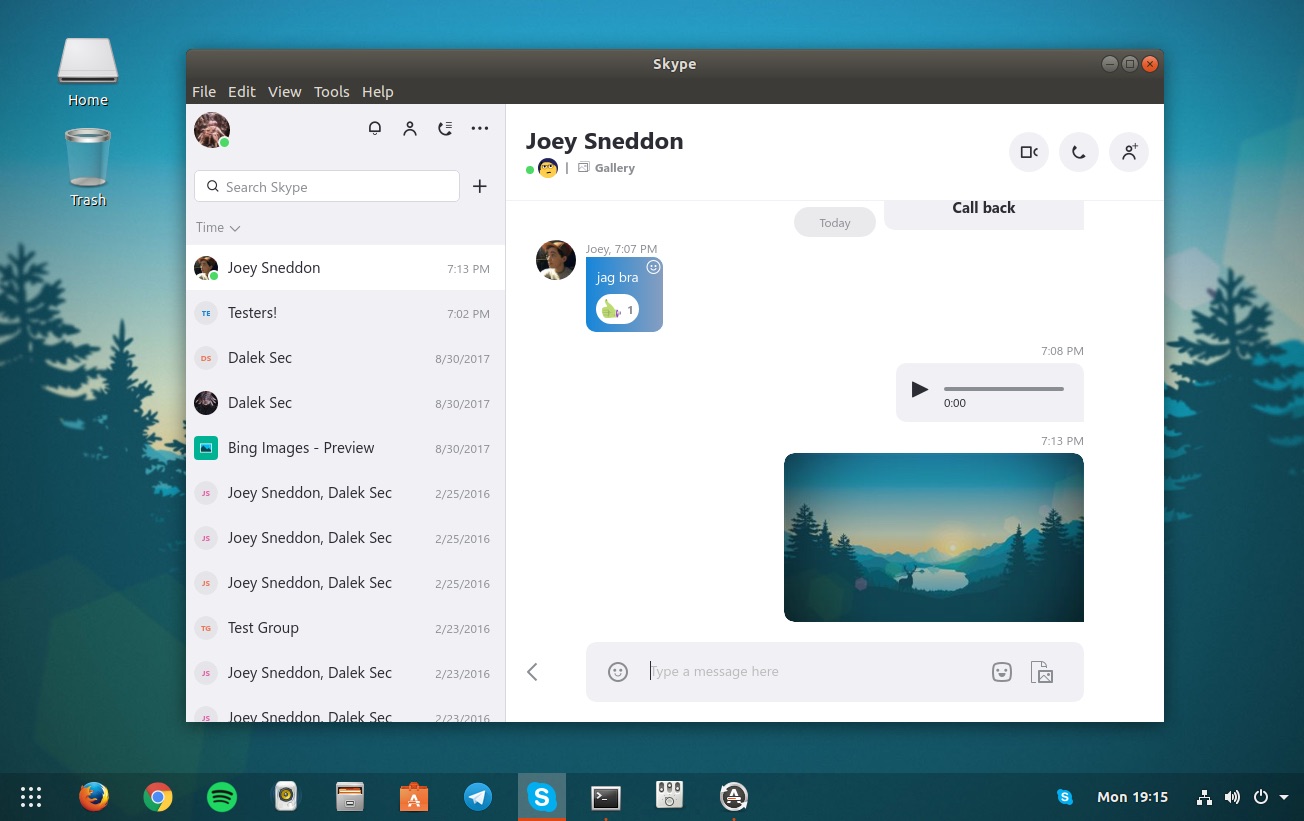
Task: Open the reaction smiley on the message bubble
Action: 653,267
